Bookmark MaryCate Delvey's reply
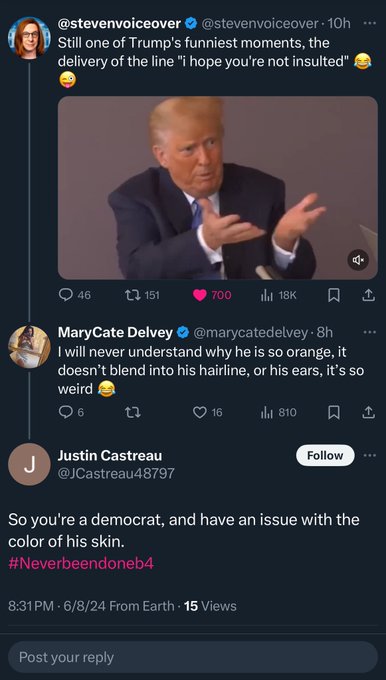Screen dimensions: 386x680 (x=333, y=412)
